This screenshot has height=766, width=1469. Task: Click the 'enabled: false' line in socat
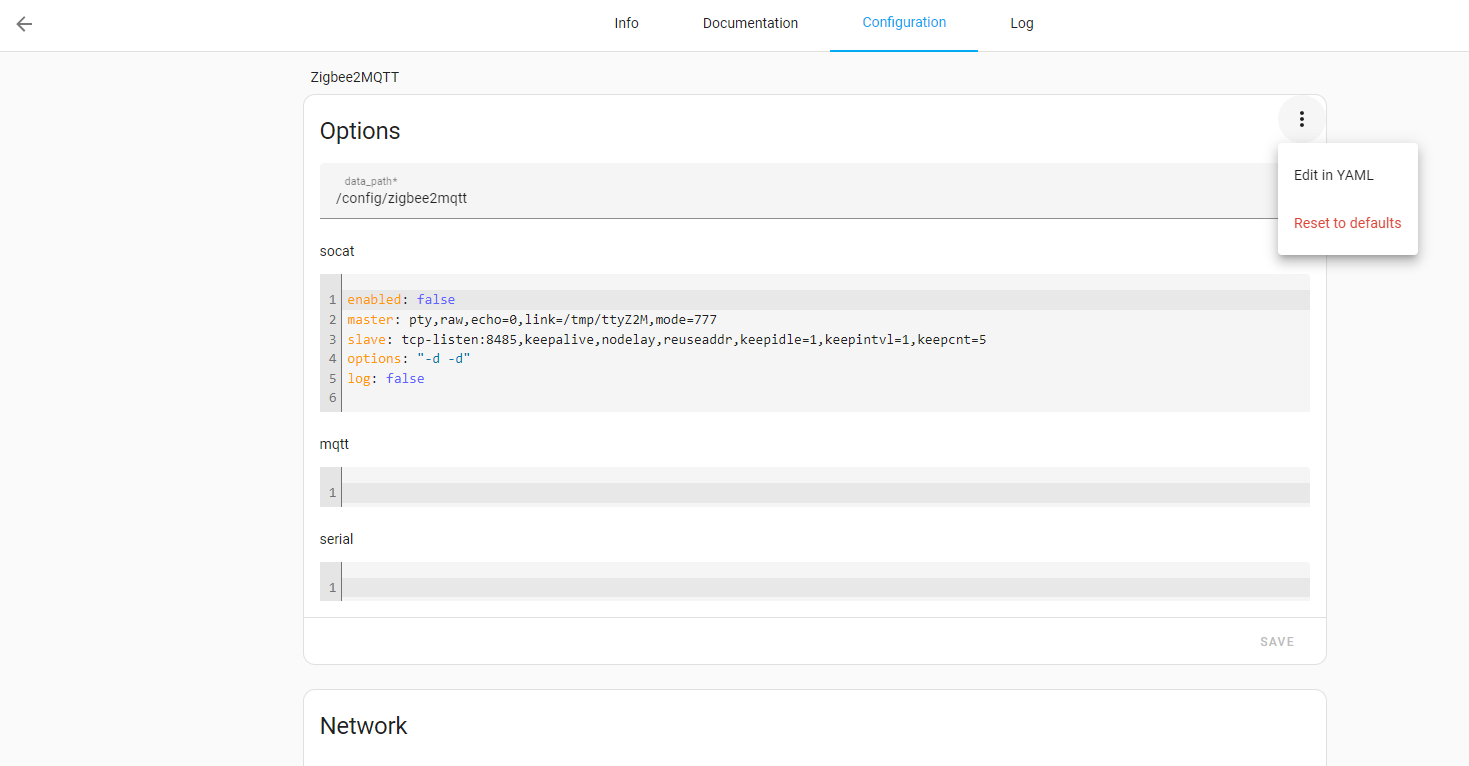pos(825,299)
